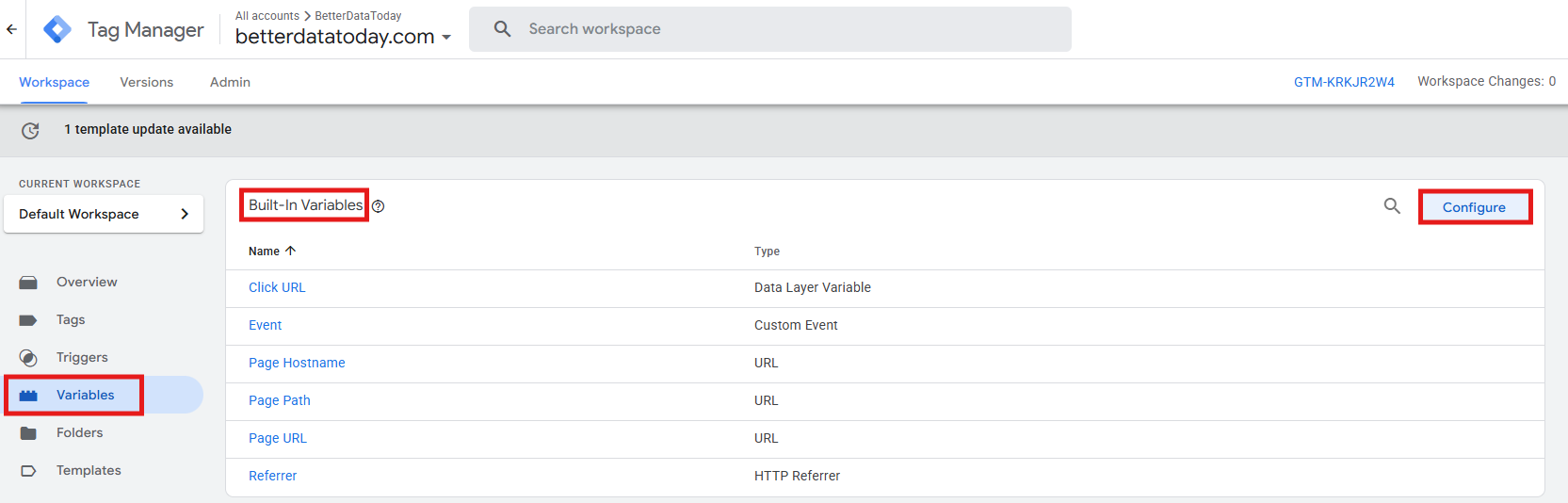
Task: Switch to the Workspace tab
Action: click(54, 82)
